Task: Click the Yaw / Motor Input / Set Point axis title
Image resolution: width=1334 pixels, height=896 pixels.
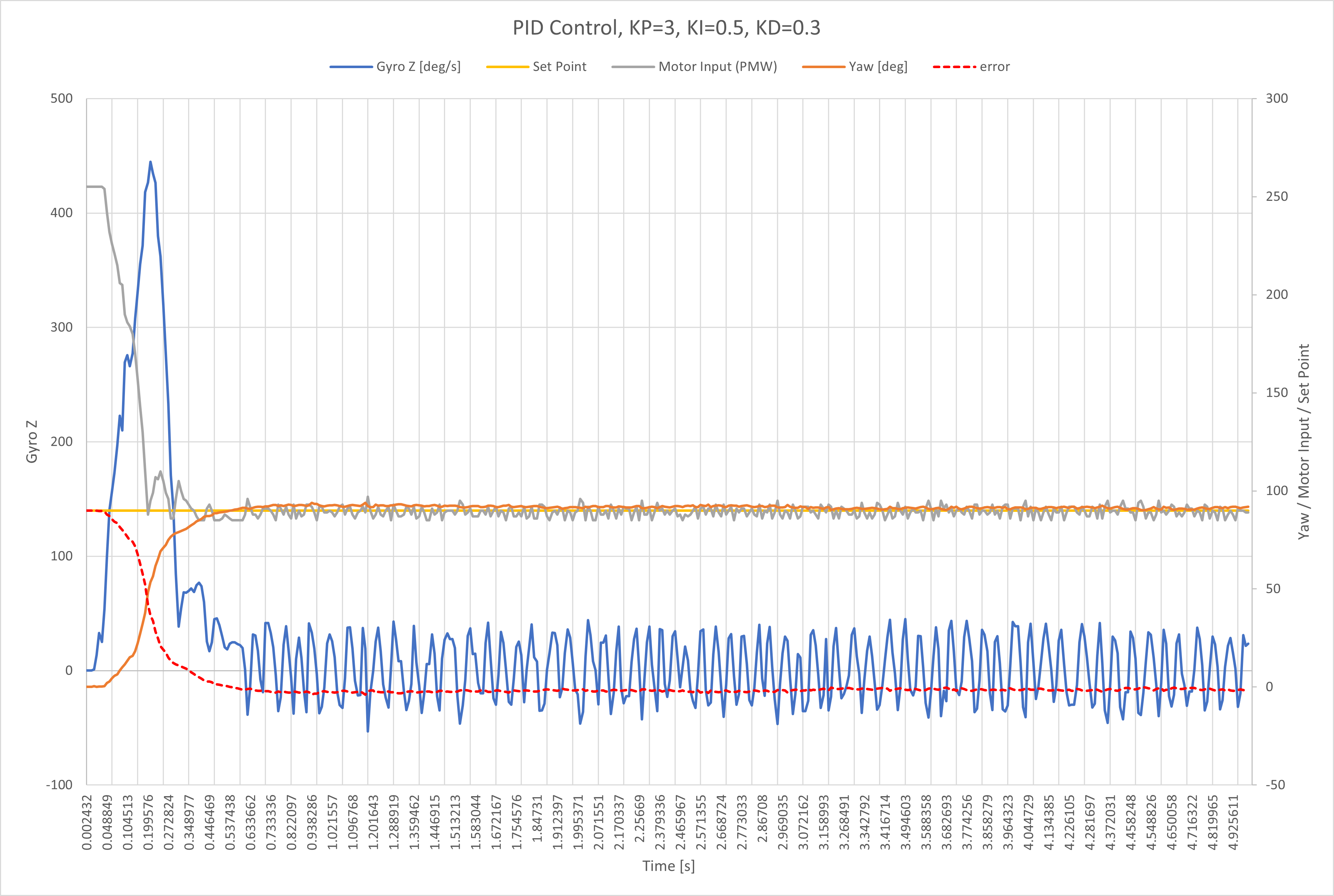Action: (x=1303, y=441)
